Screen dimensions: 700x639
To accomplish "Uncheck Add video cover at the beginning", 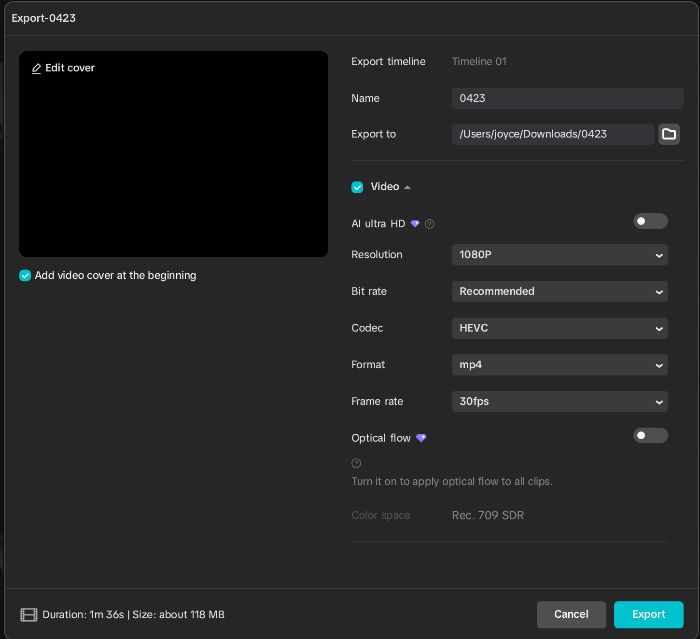I will pos(25,276).
